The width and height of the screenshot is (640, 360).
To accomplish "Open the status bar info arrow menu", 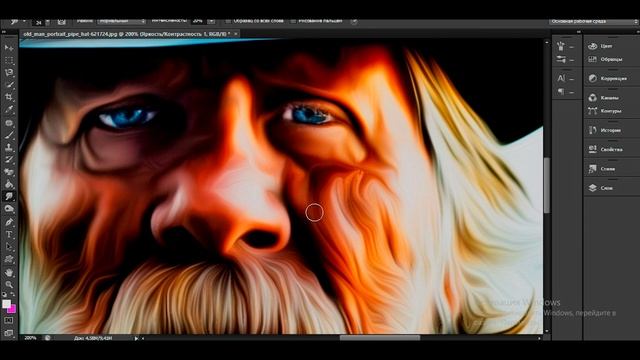I will point(136,338).
